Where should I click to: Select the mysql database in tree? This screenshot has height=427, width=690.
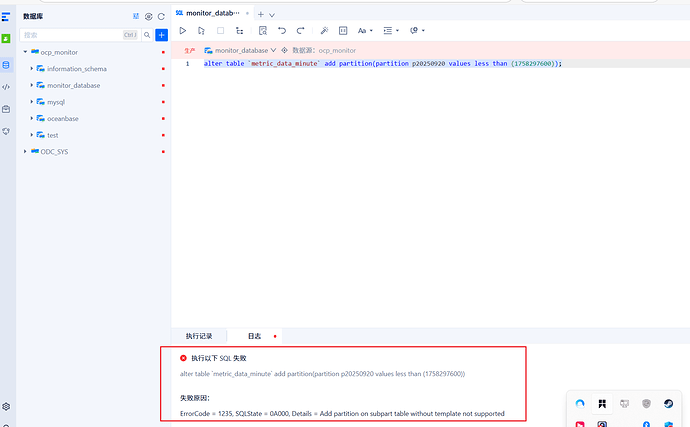[55, 102]
